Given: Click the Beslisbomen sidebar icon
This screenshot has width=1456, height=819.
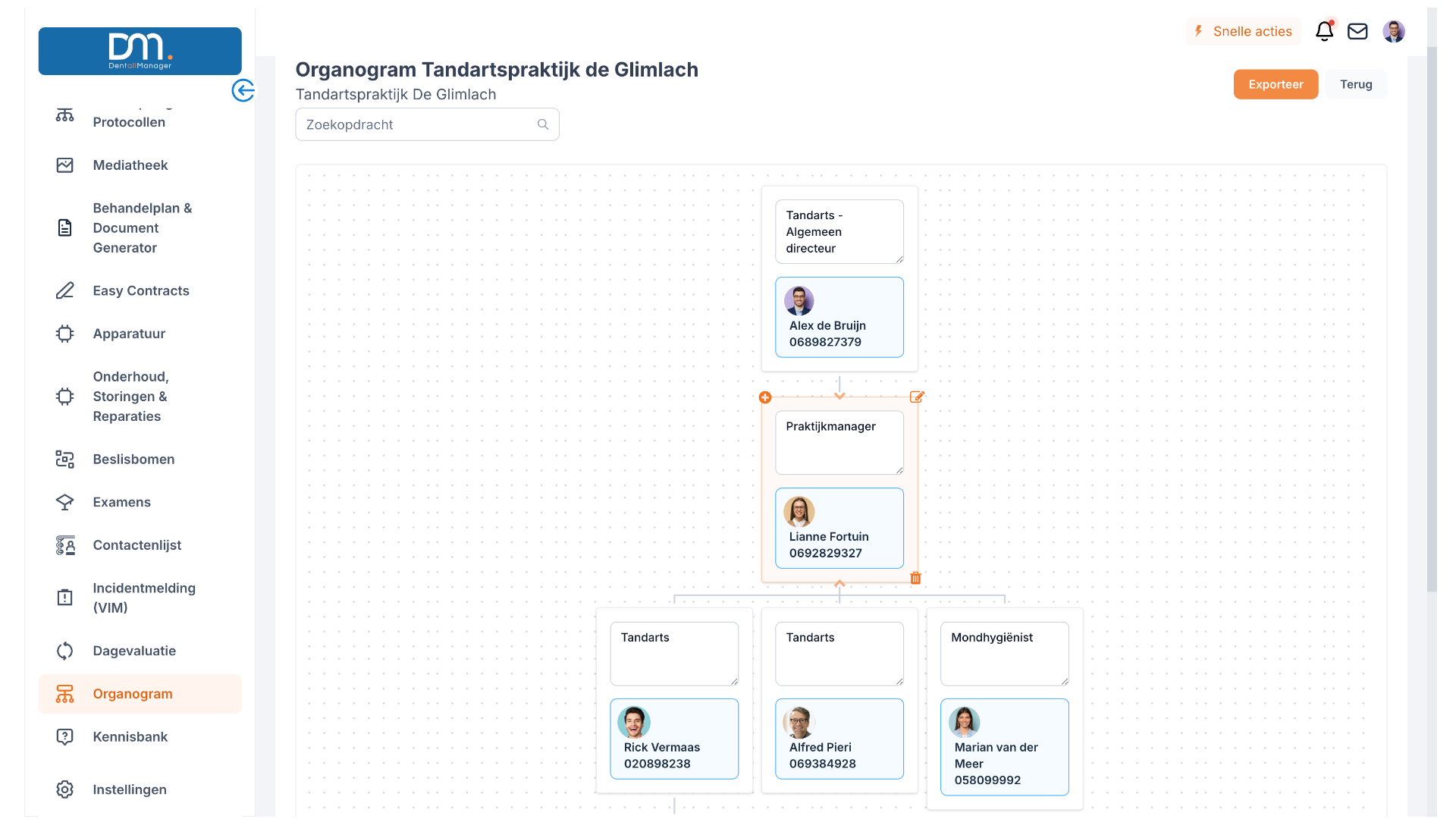Looking at the screenshot, I should 65,459.
